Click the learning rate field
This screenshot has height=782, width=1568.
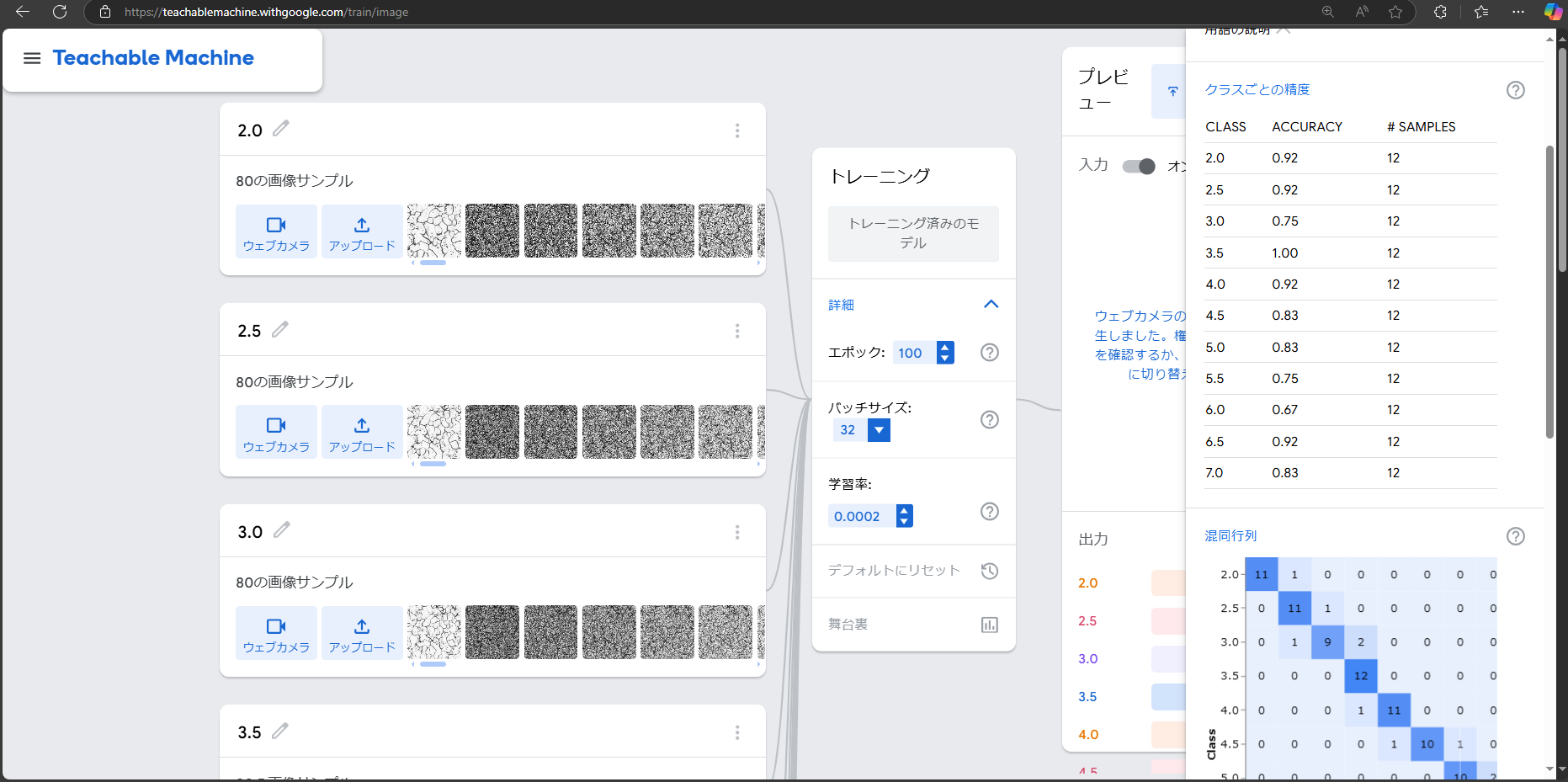tap(861, 516)
